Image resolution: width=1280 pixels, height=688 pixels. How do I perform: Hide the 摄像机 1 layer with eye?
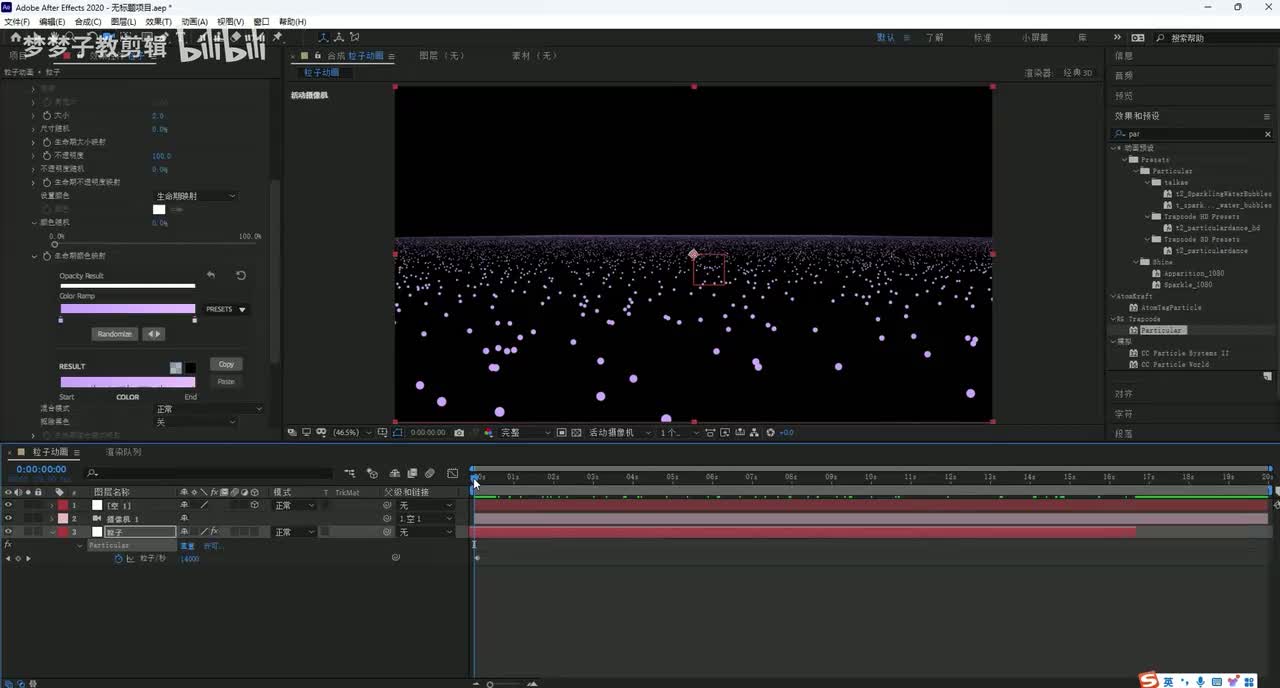pyautogui.click(x=8, y=519)
